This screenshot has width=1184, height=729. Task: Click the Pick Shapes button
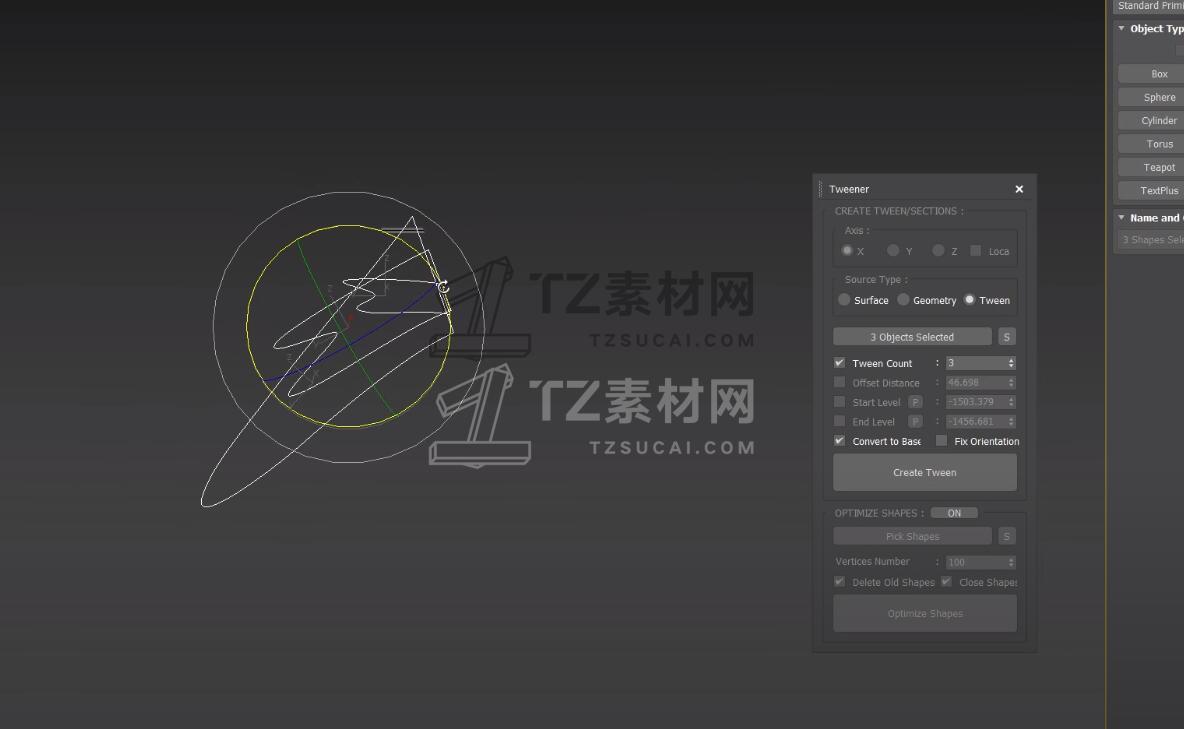(x=912, y=536)
